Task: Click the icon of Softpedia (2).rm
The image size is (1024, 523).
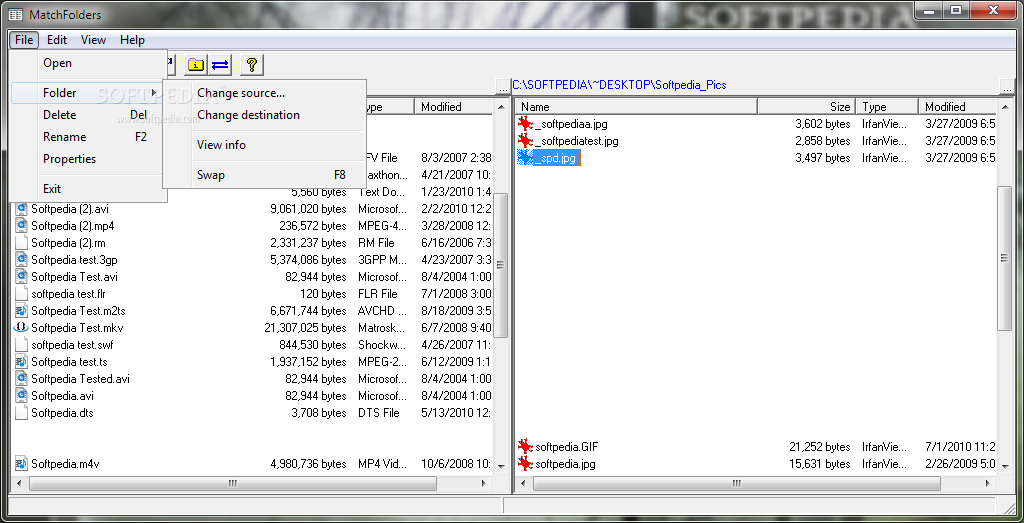Action: point(21,243)
